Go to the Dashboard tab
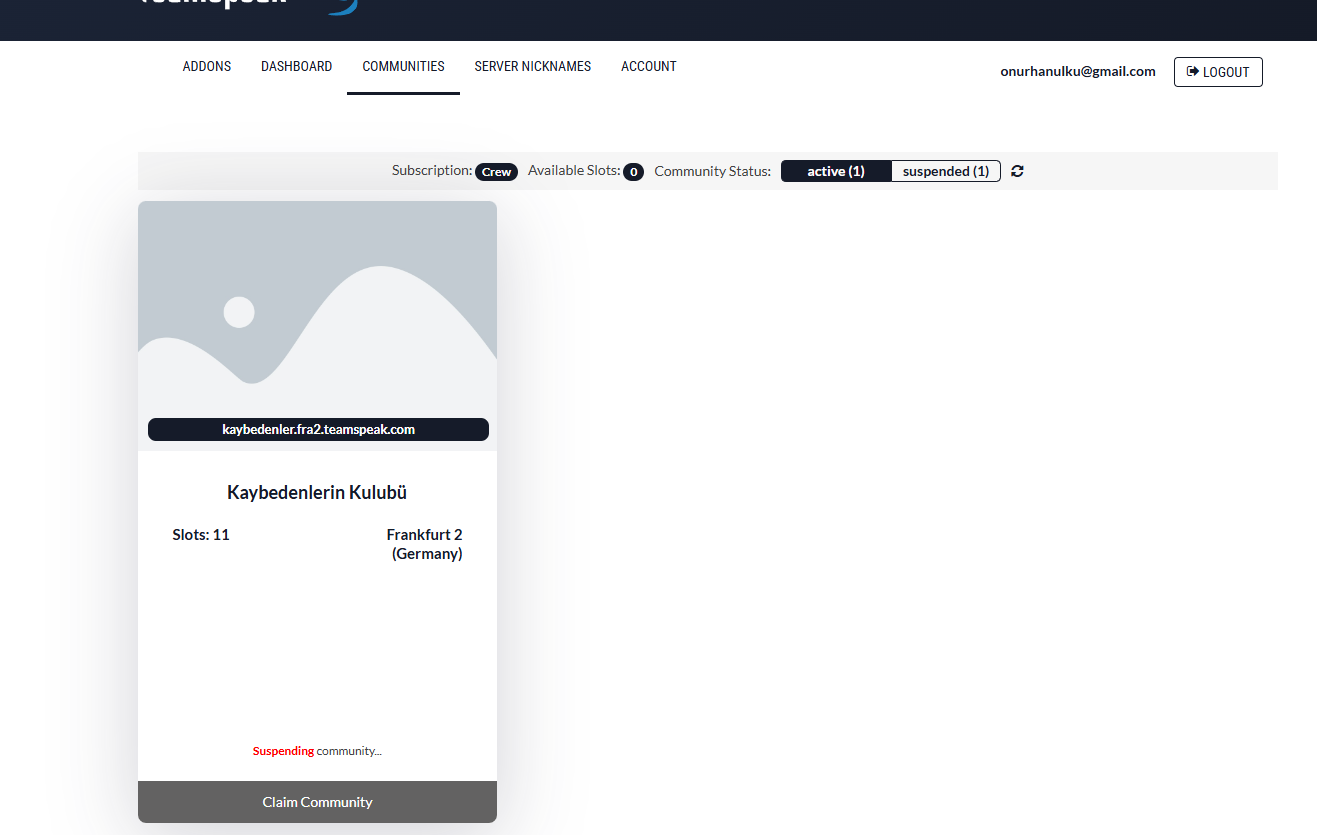The height and width of the screenshot is (835, 1317). point(296,67)
